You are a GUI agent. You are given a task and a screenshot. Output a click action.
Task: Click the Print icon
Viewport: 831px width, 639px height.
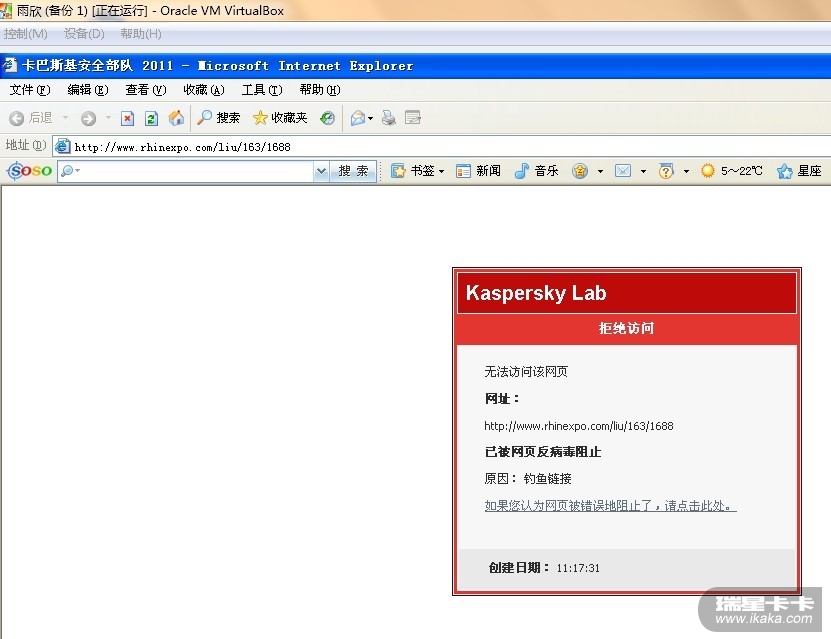(x=389, y=118)
